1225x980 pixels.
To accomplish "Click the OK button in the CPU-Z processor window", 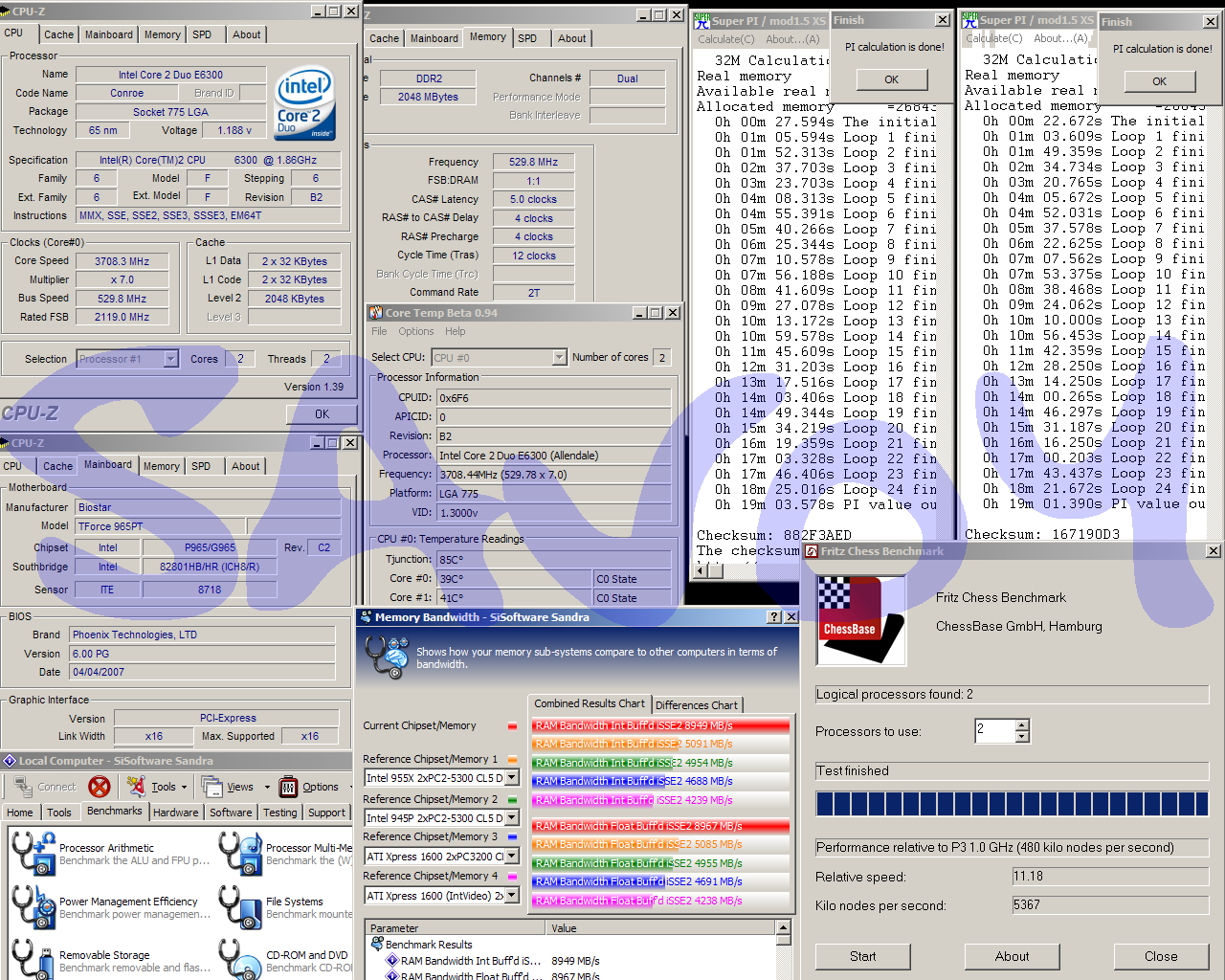I will [x=322, y=414].
